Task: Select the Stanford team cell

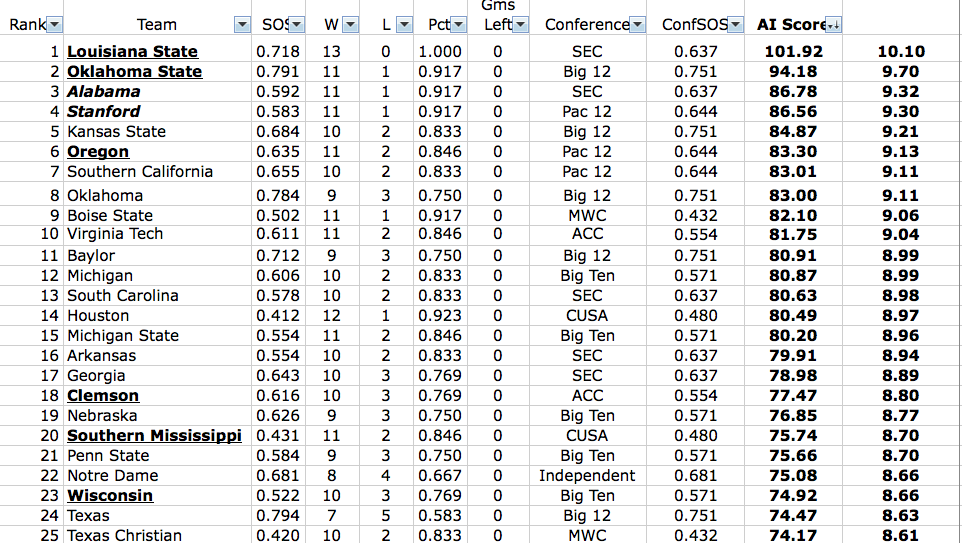Action: click(x=158, y=112)
